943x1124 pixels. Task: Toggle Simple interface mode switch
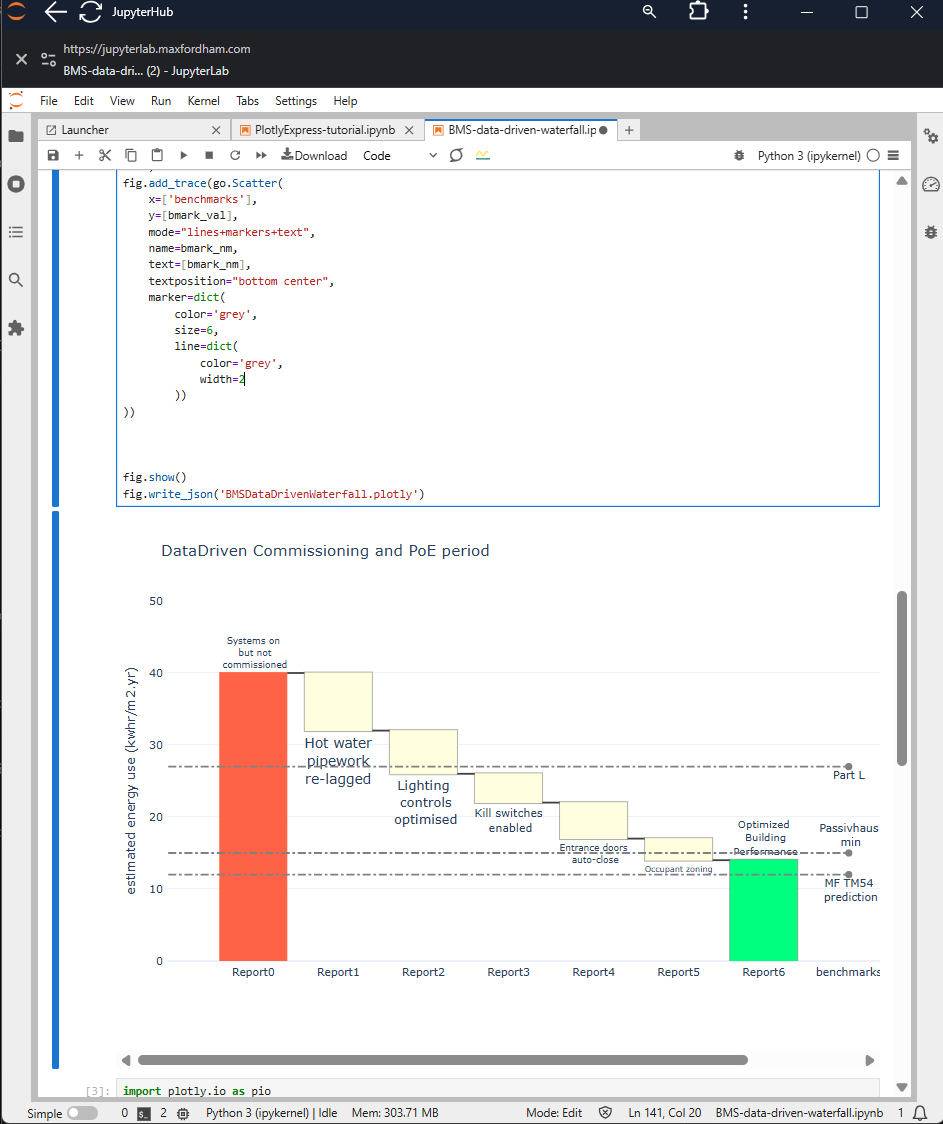click(82, 1113)
